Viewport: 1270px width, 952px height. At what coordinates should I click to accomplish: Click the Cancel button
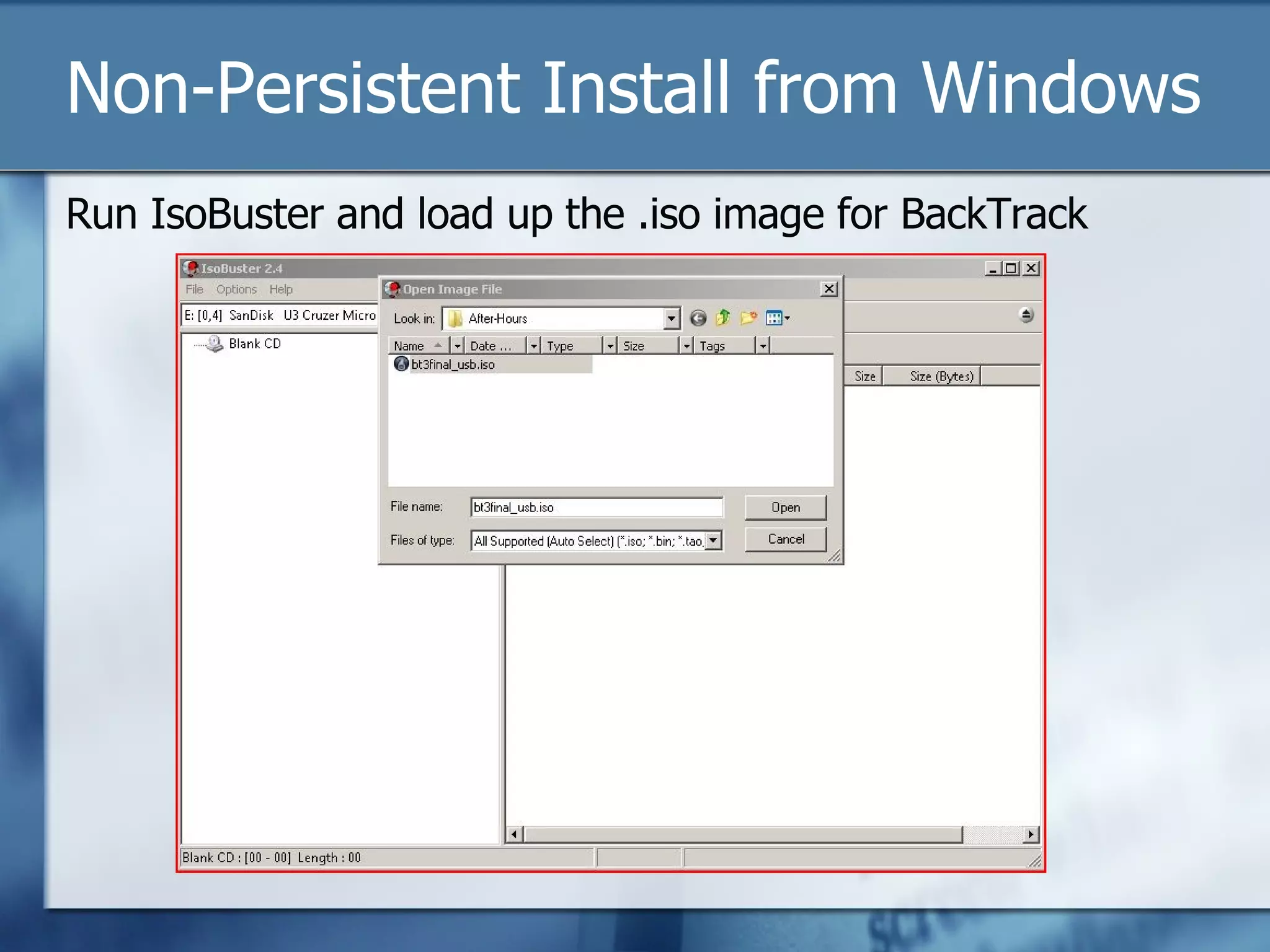point(786,539)
